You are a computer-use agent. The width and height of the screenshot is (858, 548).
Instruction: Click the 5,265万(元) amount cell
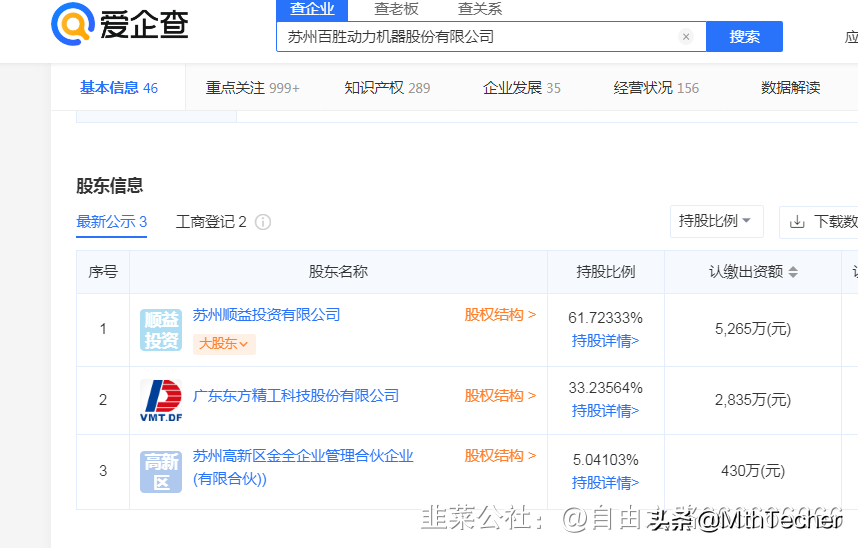tap(753, 329)
